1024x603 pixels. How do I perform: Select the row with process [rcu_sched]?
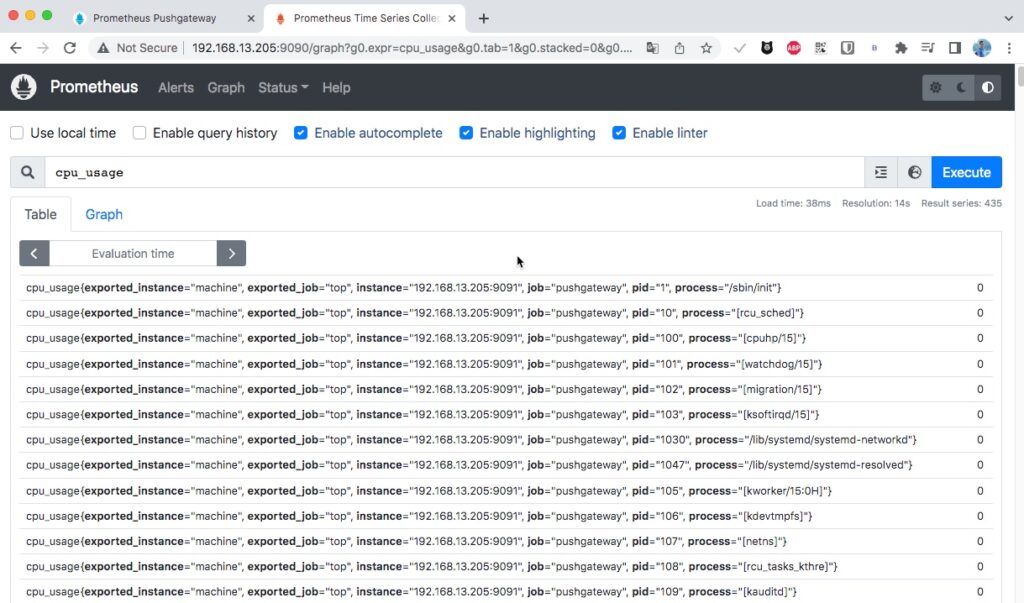point(505,313)
